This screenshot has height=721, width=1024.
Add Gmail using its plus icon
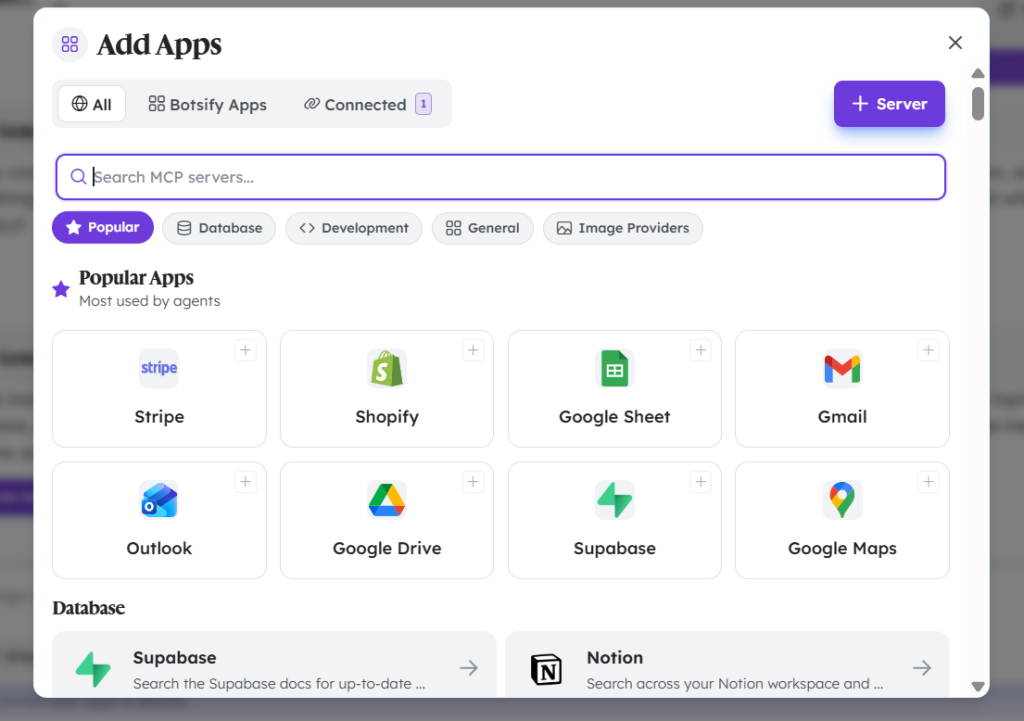click(x=928, y=351)
